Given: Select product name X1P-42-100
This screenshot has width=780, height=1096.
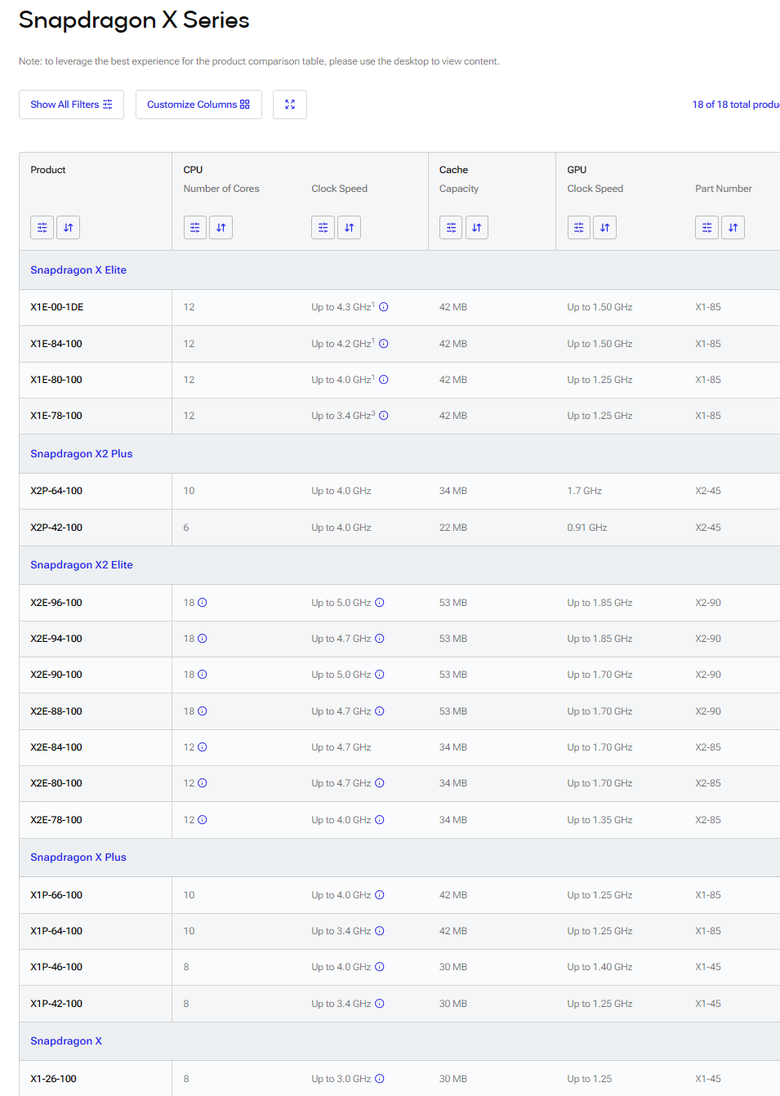Looking at the screenshot, I should [56, 1003].
